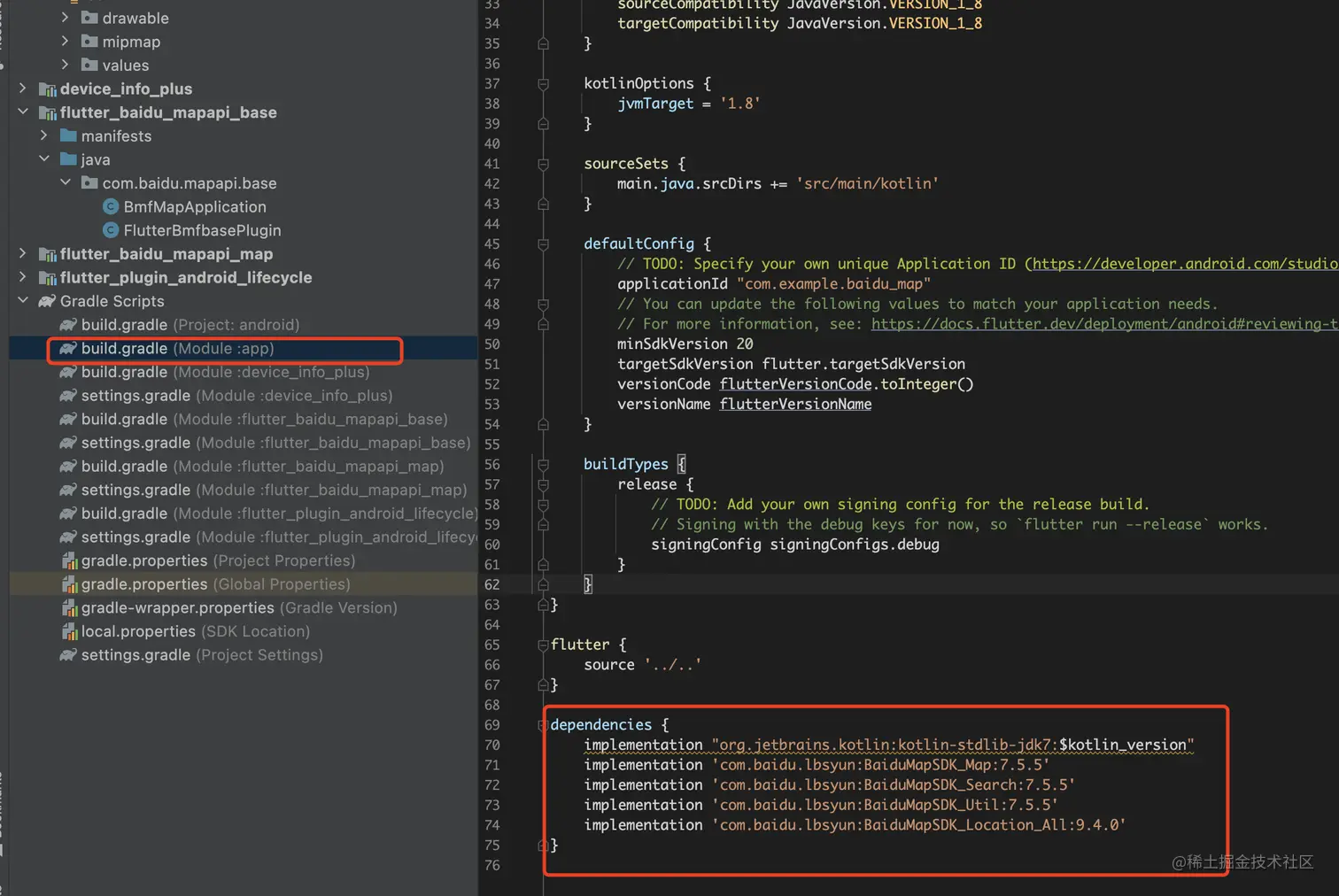Screen dimensions: 1339x896
Task: Click gradle icon of build.gradle (Project: android)
Action: pyautogui.click(x=68, y=324)
